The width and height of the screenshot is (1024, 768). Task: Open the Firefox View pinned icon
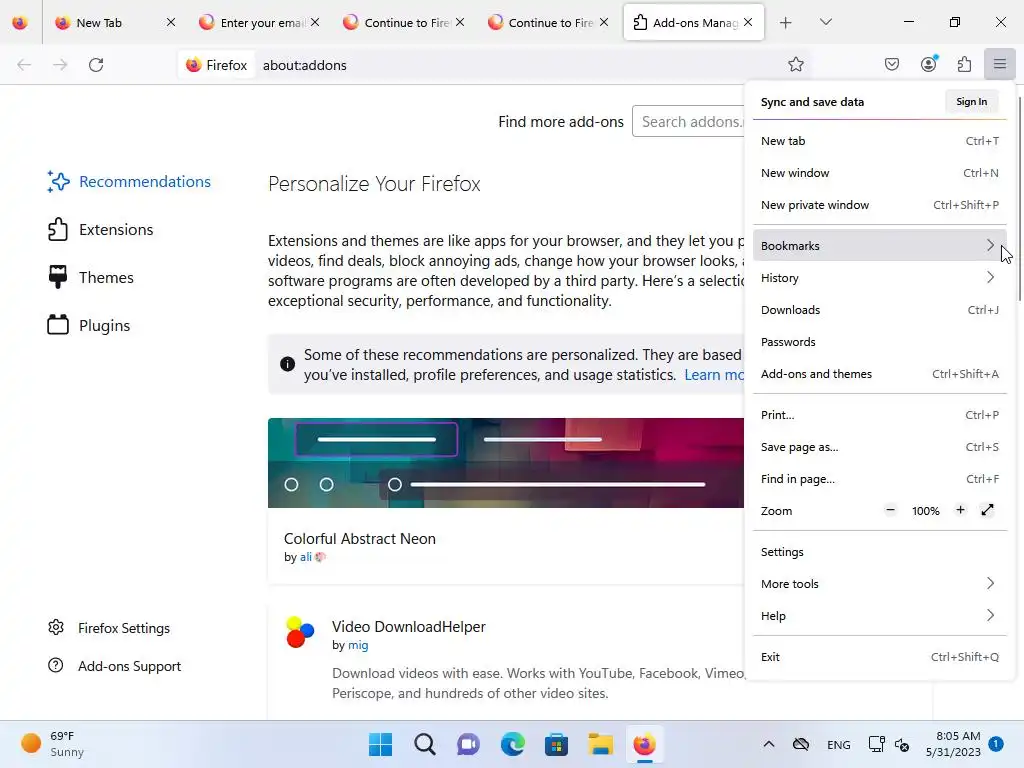pos(20,23)
